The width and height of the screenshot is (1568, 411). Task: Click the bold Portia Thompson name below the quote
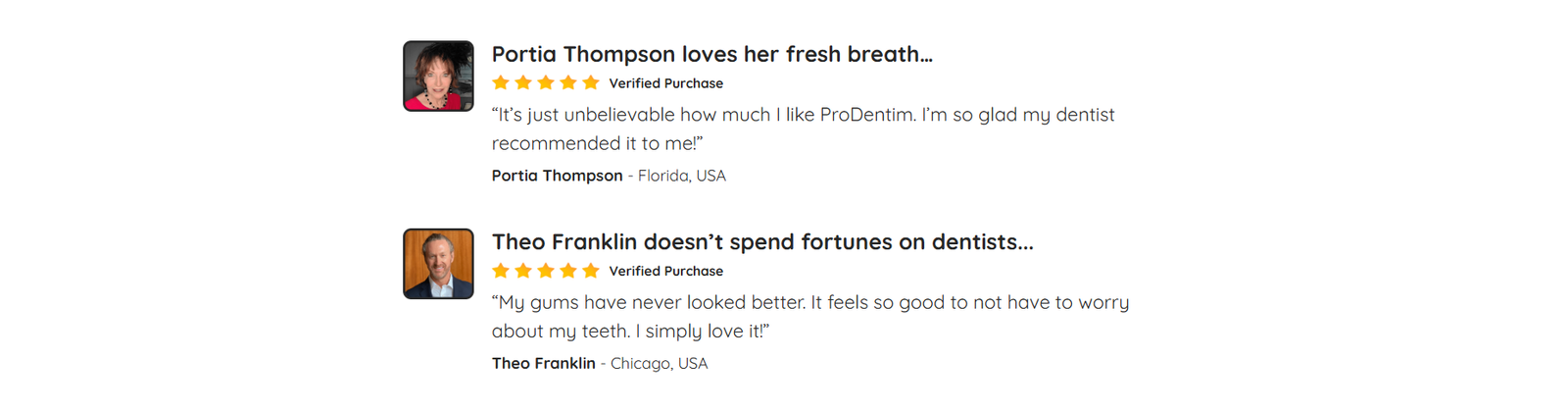557,176
